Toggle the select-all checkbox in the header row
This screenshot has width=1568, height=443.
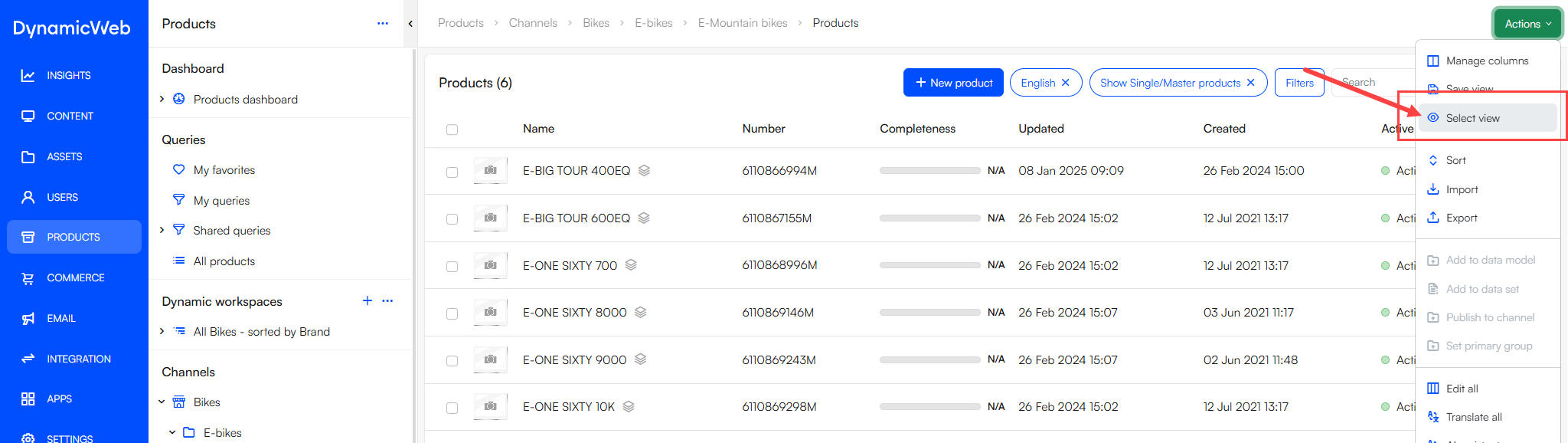(x=452, y=129)
